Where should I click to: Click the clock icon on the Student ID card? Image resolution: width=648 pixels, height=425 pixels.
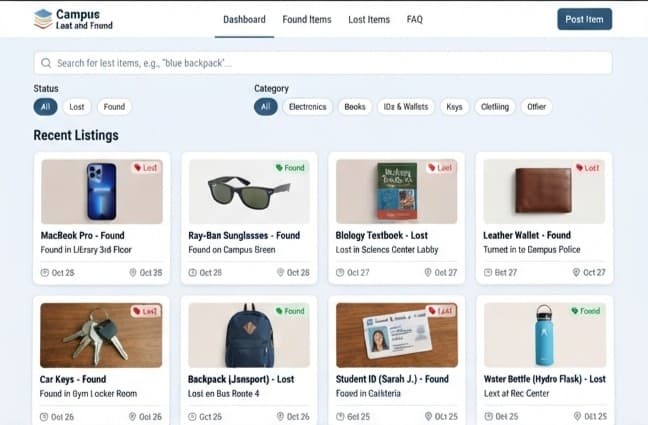point(340,417)
